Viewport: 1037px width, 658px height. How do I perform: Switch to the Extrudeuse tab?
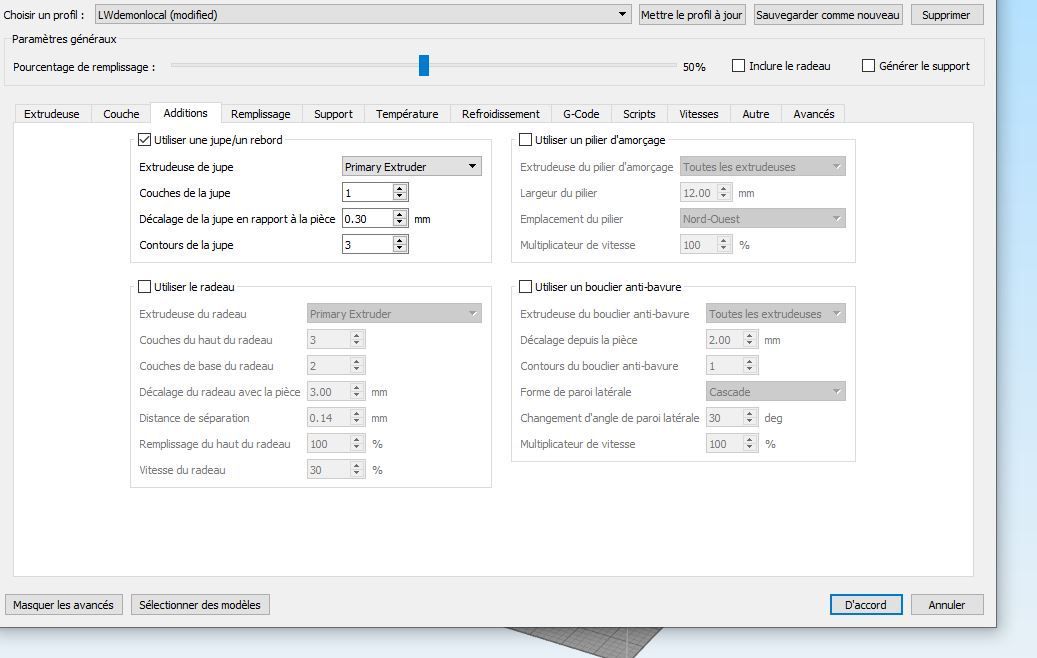(52, 114)
